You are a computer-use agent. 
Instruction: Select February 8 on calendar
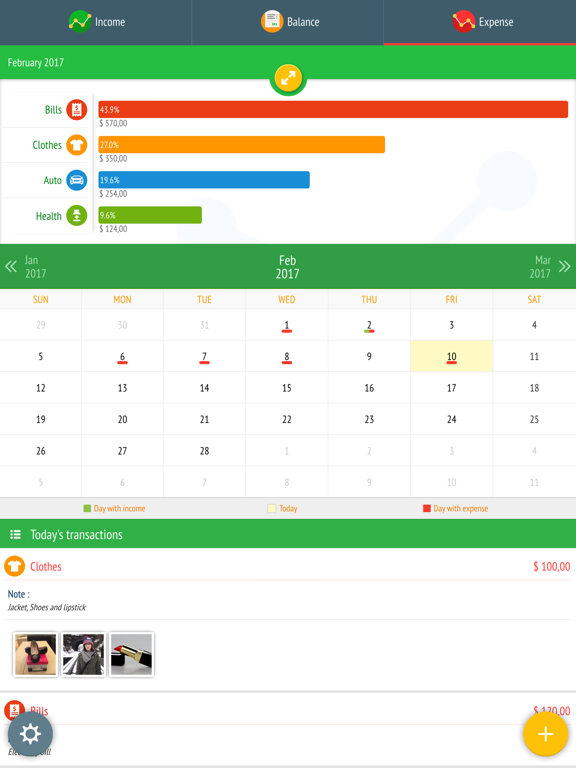pyautogui.click(x=287, y=357)
